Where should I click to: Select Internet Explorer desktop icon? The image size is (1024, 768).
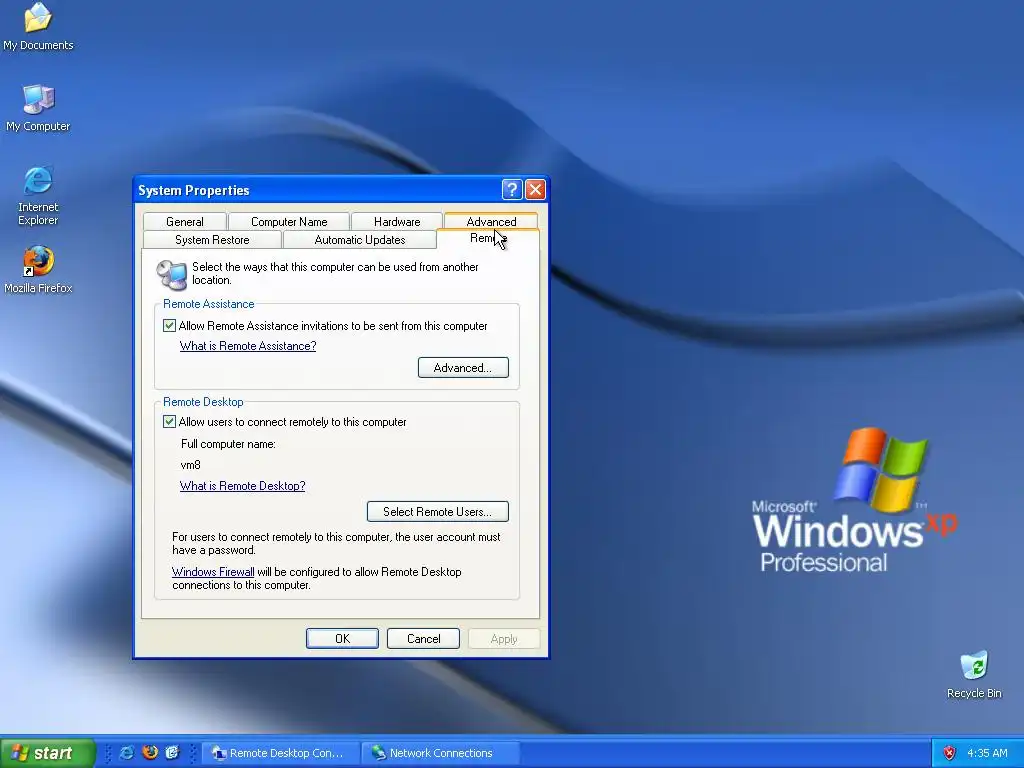click(38, 196)
